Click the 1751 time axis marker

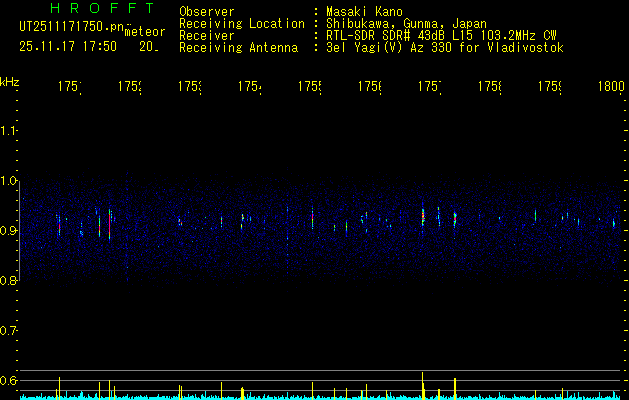pos(70,87)
